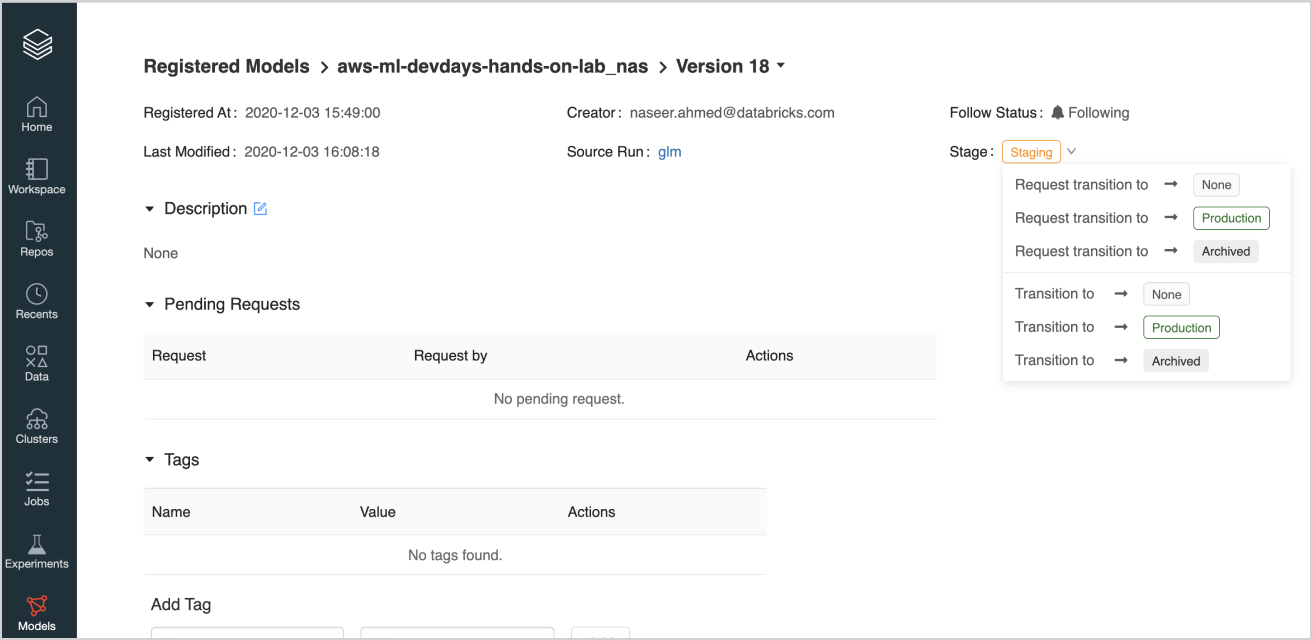Image resolution: width=1312 pixels, height=640 pixels.
Task: Edit the Description with pencil icon
Action: coord(260,209)
